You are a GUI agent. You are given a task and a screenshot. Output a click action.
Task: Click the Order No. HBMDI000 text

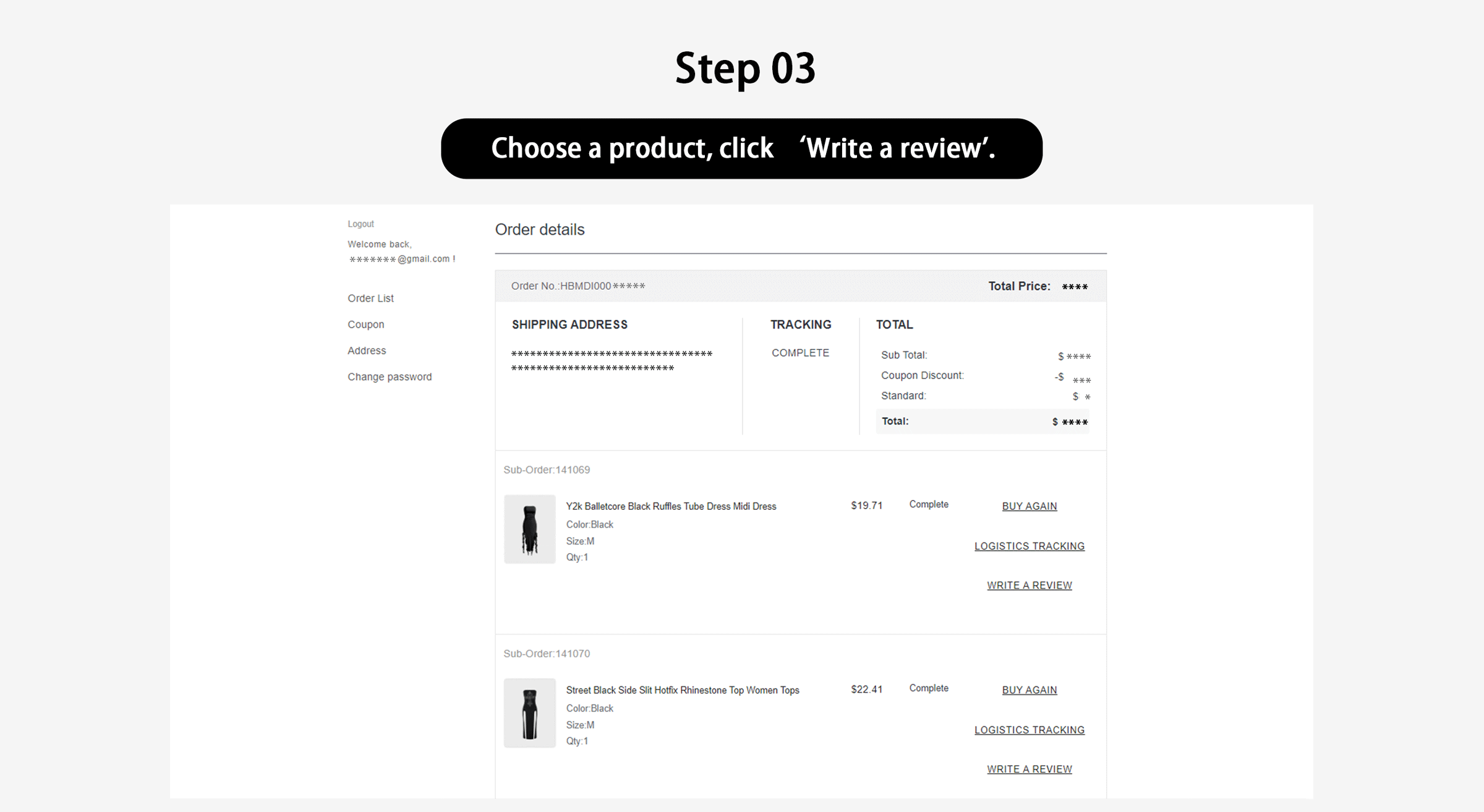coord(578,286)
